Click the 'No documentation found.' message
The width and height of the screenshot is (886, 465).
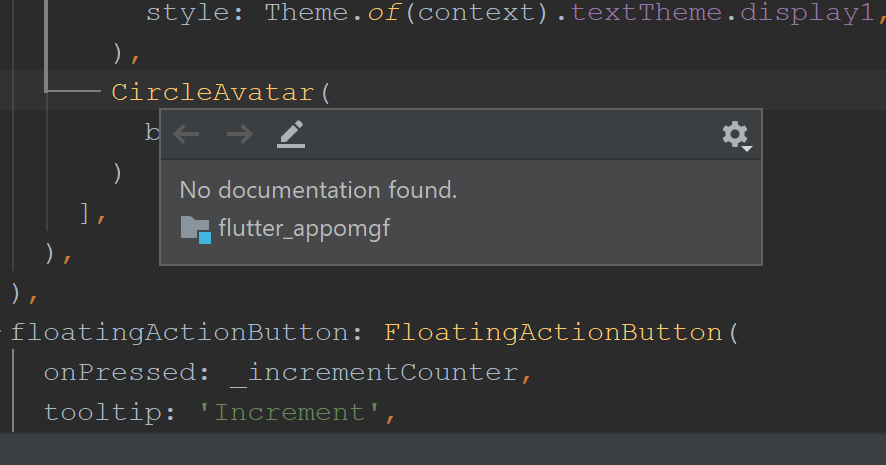318,190
